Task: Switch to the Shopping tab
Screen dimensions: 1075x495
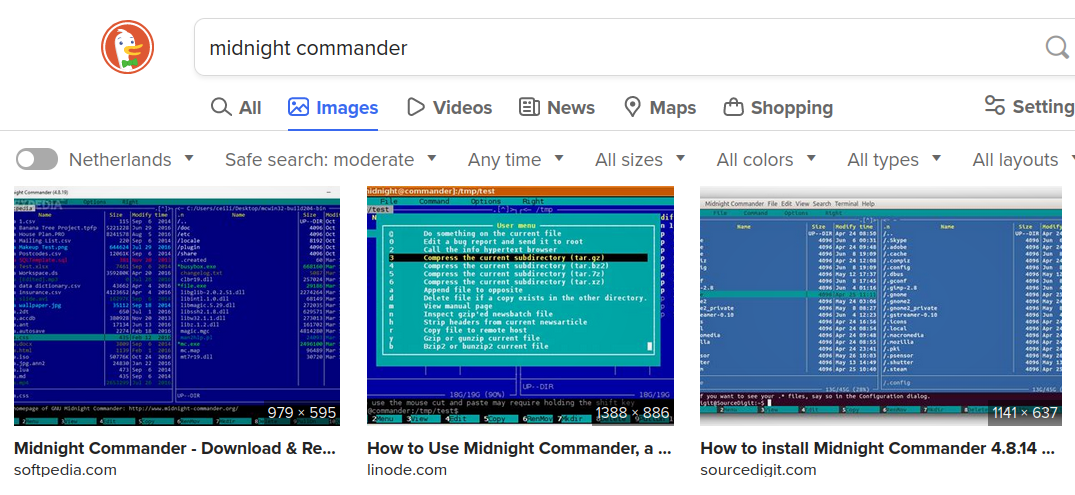Action: tap(778, 108)
